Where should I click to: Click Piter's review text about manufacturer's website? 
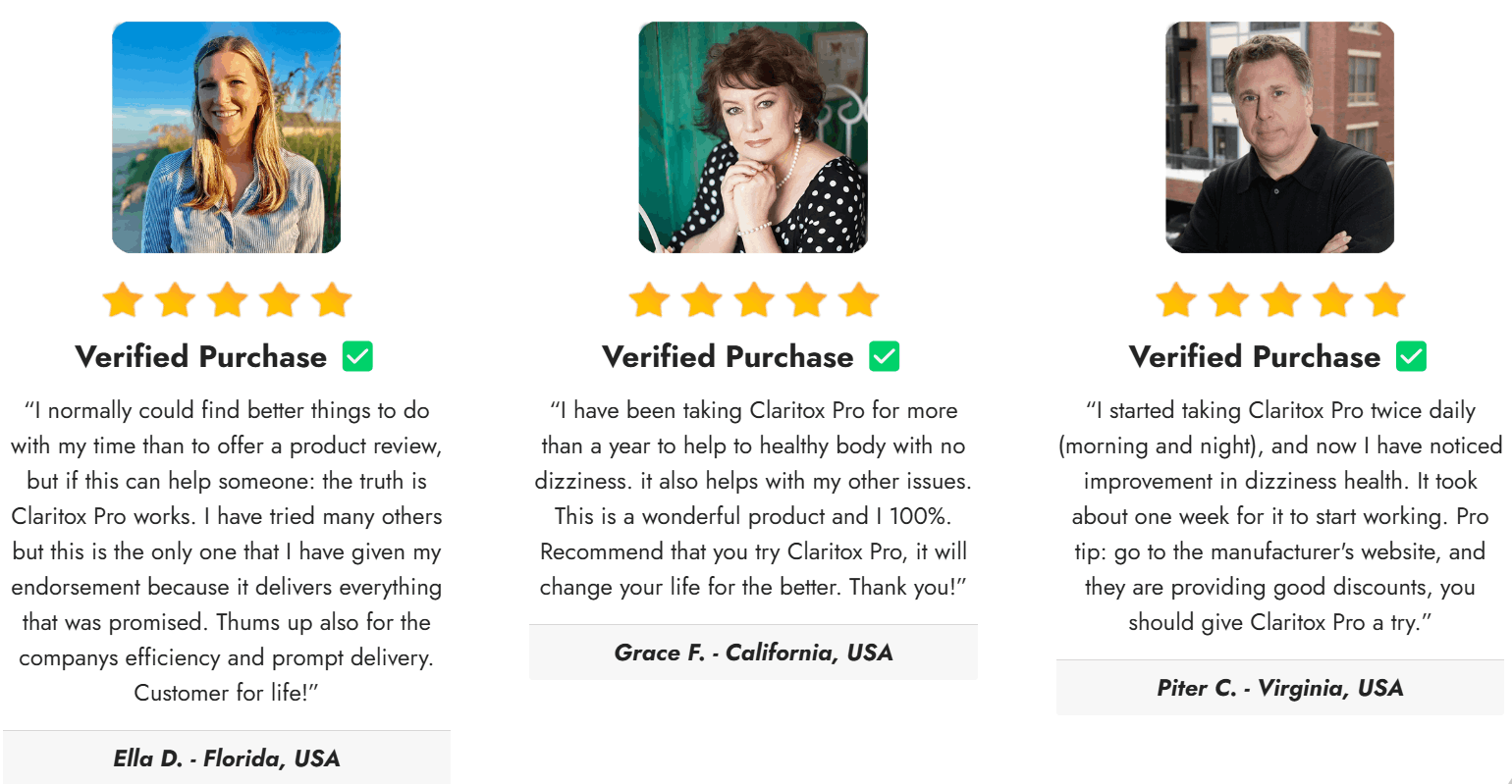coord(1279,551)
